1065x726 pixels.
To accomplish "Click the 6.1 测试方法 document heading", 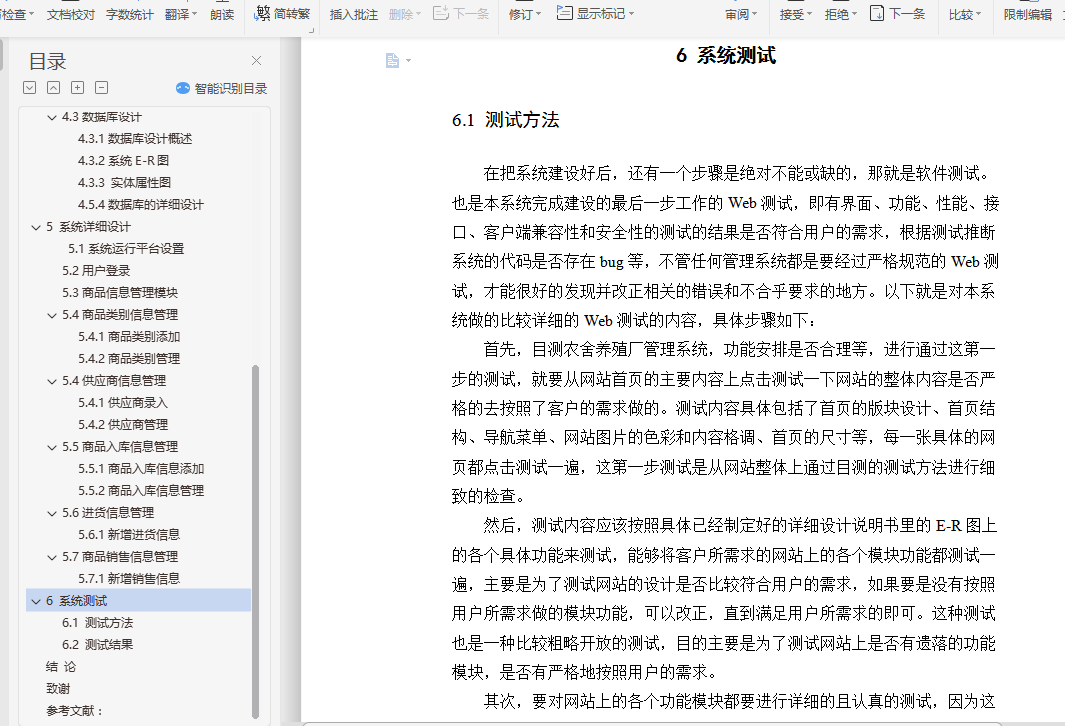I will (505, 120).
